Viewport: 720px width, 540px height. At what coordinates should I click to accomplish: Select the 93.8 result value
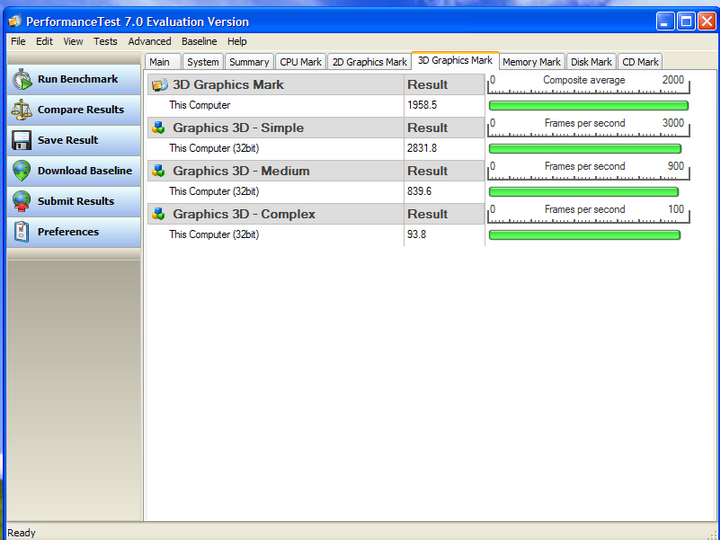click(416, 235)
